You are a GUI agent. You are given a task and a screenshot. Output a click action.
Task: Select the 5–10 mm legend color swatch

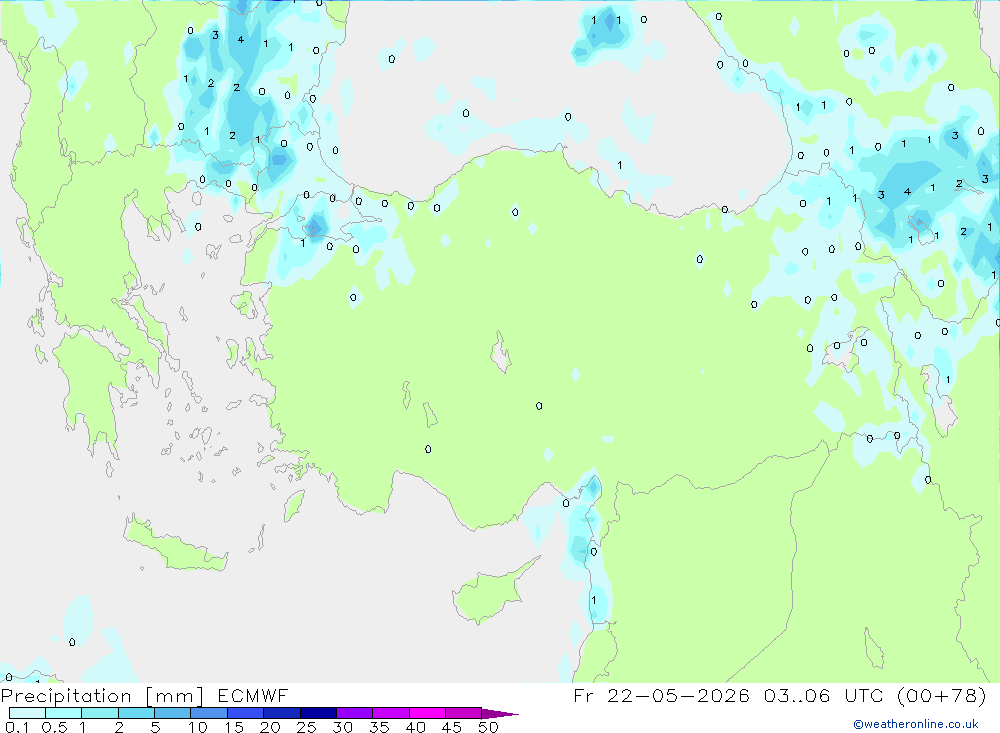pos(173,713)
